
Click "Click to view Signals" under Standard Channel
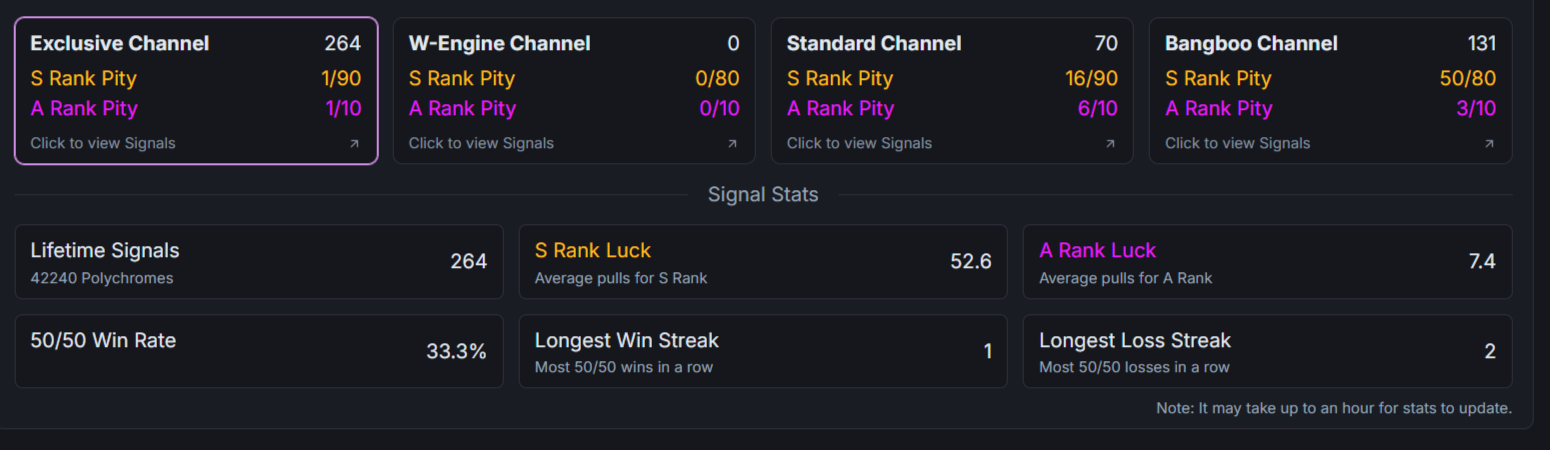859,143
